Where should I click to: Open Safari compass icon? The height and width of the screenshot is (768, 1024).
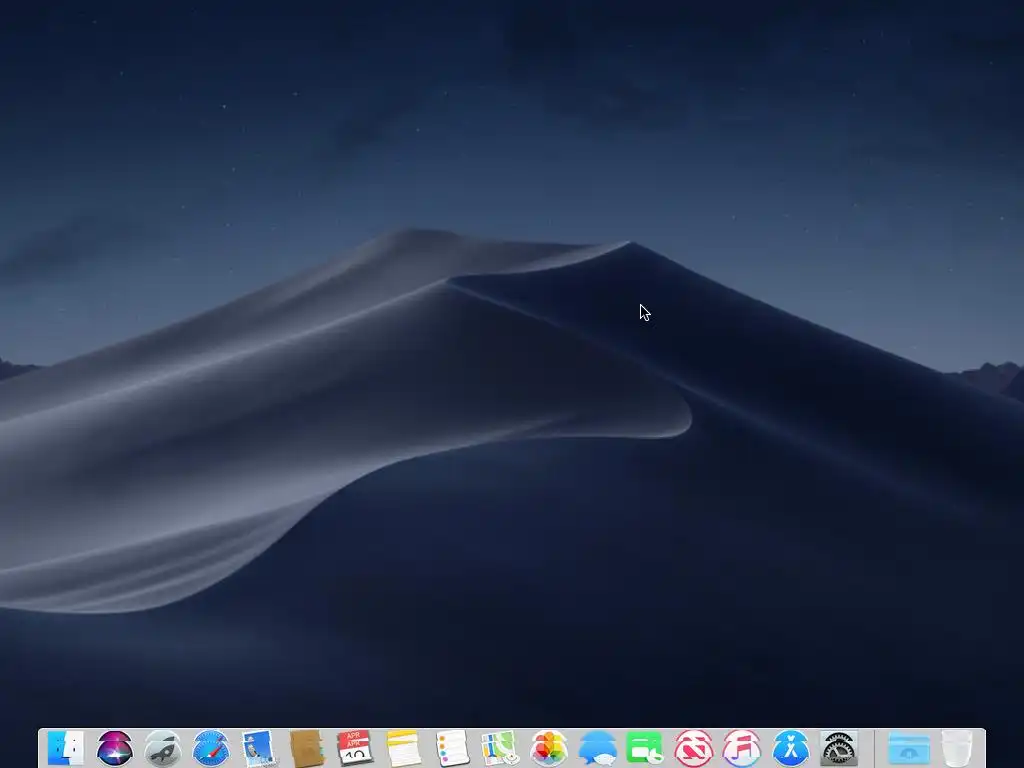click(x=211, y=748)
